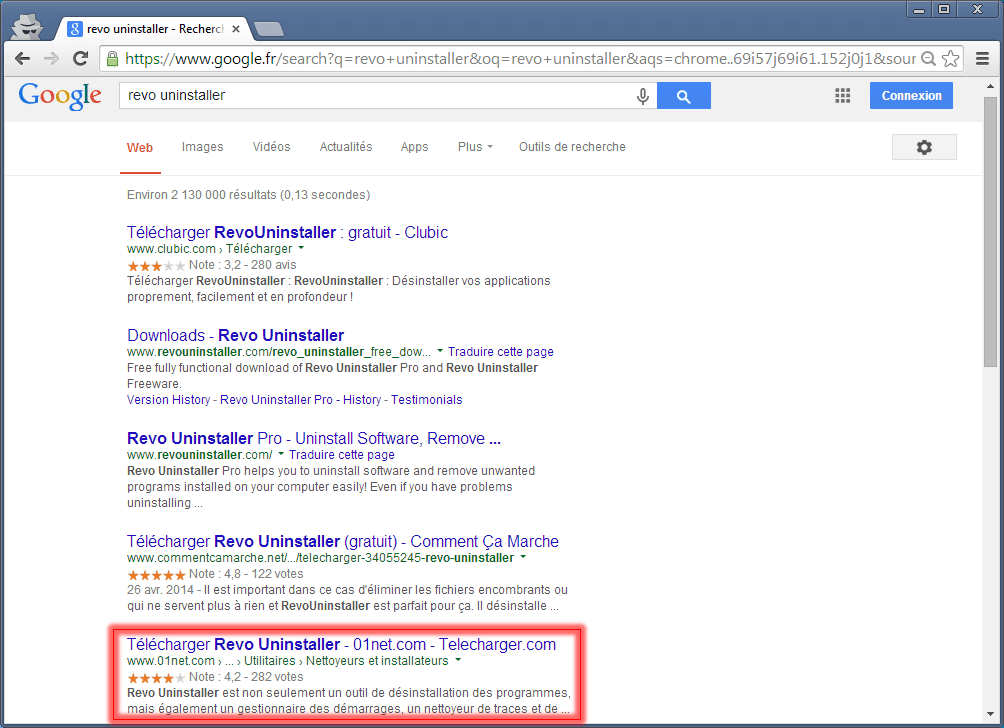This screenshot has width=1004, height=728.
Task: Expand the Plus dropdown menu
Action: coord(475,147)
